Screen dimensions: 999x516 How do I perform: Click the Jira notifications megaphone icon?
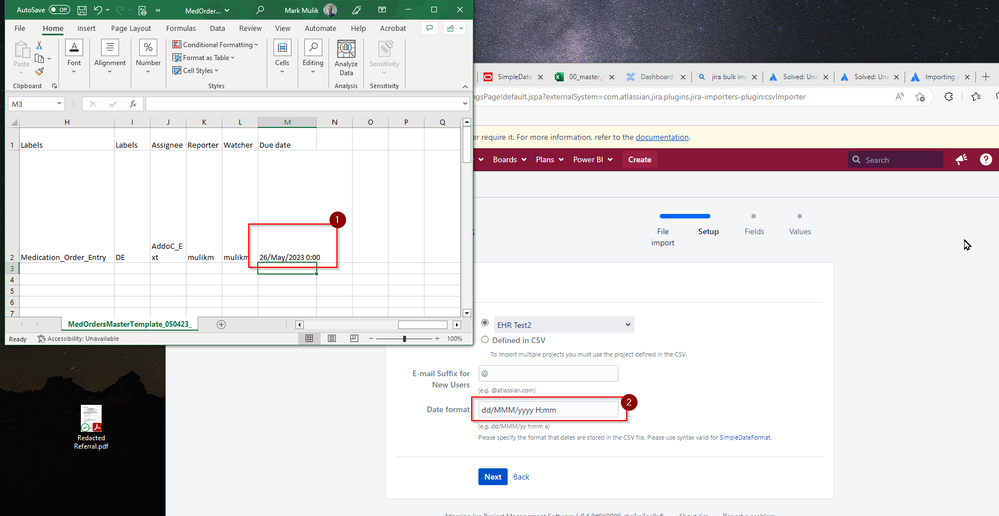pos(961,160)
